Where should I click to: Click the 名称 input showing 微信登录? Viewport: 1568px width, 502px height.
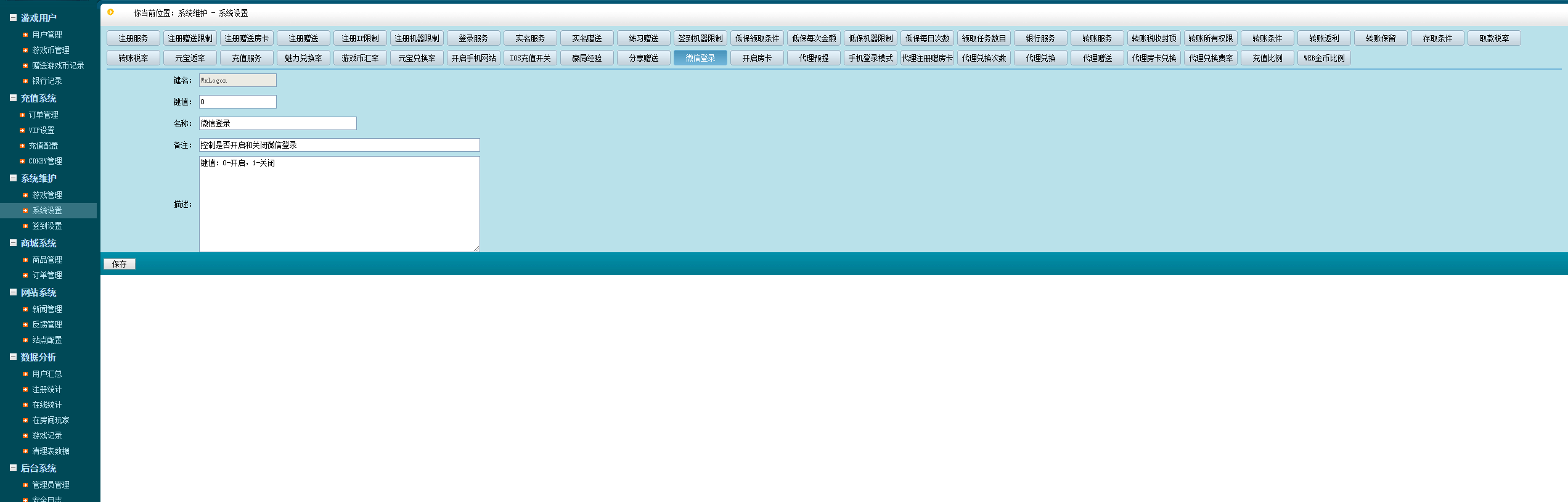point(278,123)
